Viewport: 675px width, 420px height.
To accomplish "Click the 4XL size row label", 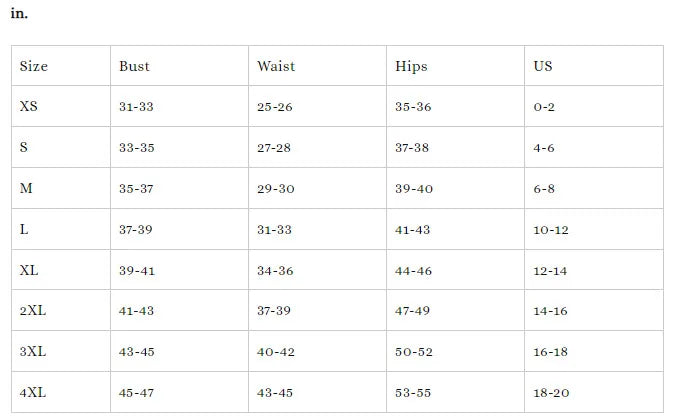I will click(33, 393).
